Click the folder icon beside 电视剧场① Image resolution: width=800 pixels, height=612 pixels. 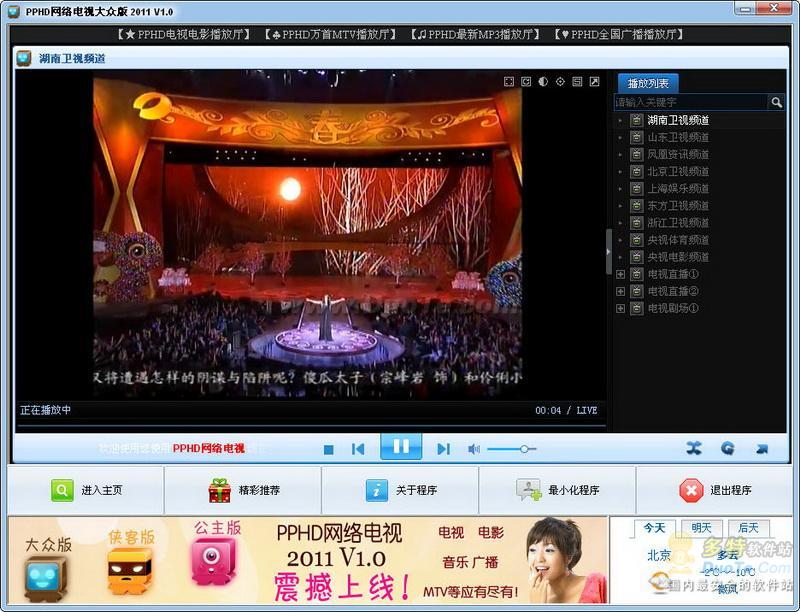click(636, 309)
